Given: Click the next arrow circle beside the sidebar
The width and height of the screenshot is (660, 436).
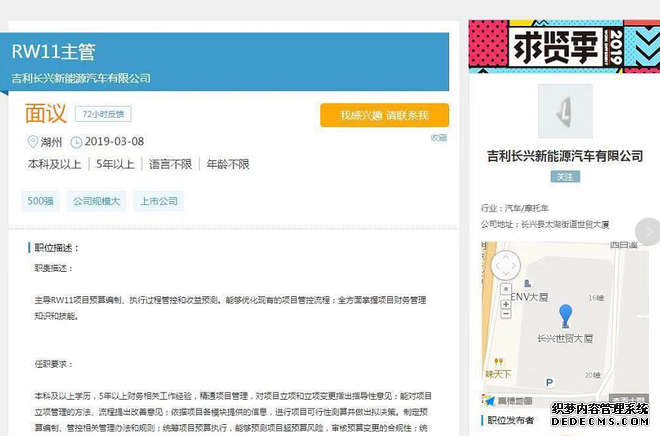Looking at the screenshot, I should [648, 231].
